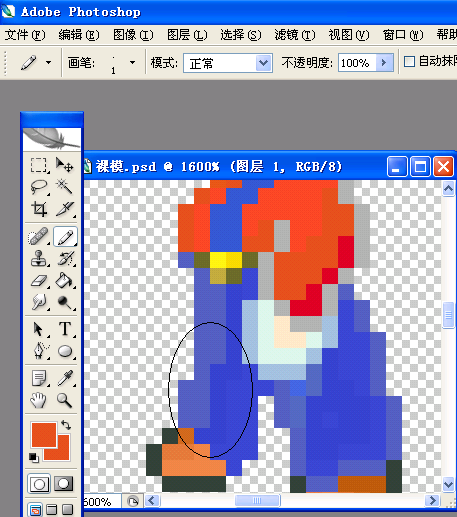
Task: Select the Dodge tool
Action: click(65, 302)
